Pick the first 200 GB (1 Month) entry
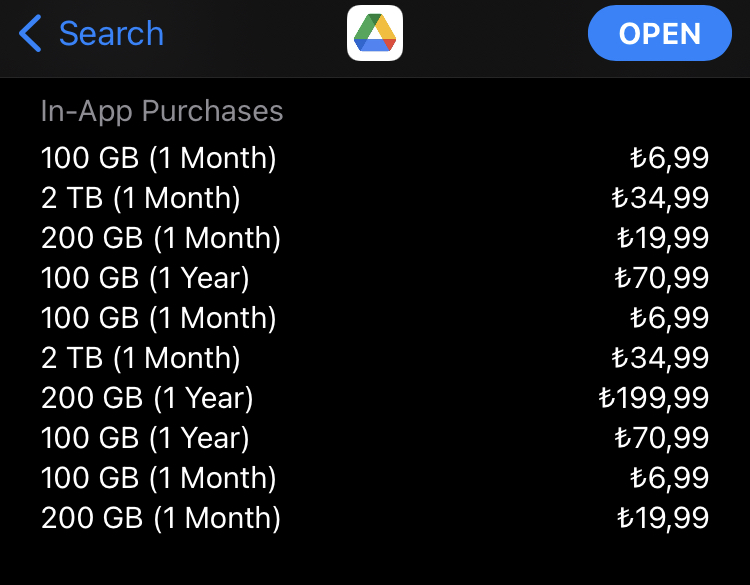 [x=375, y=238]
